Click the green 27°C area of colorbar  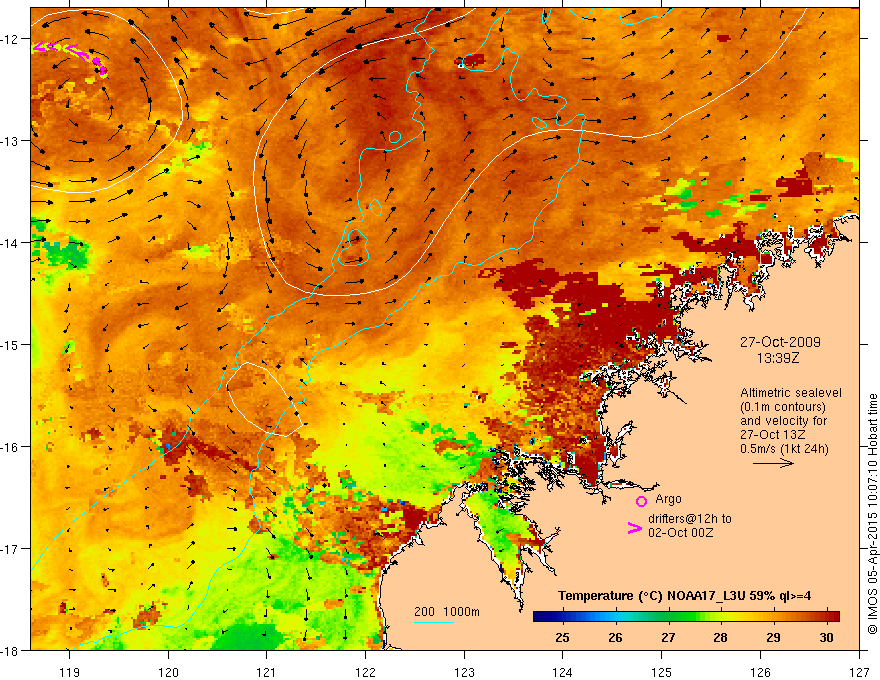click(x=668, y=617)
